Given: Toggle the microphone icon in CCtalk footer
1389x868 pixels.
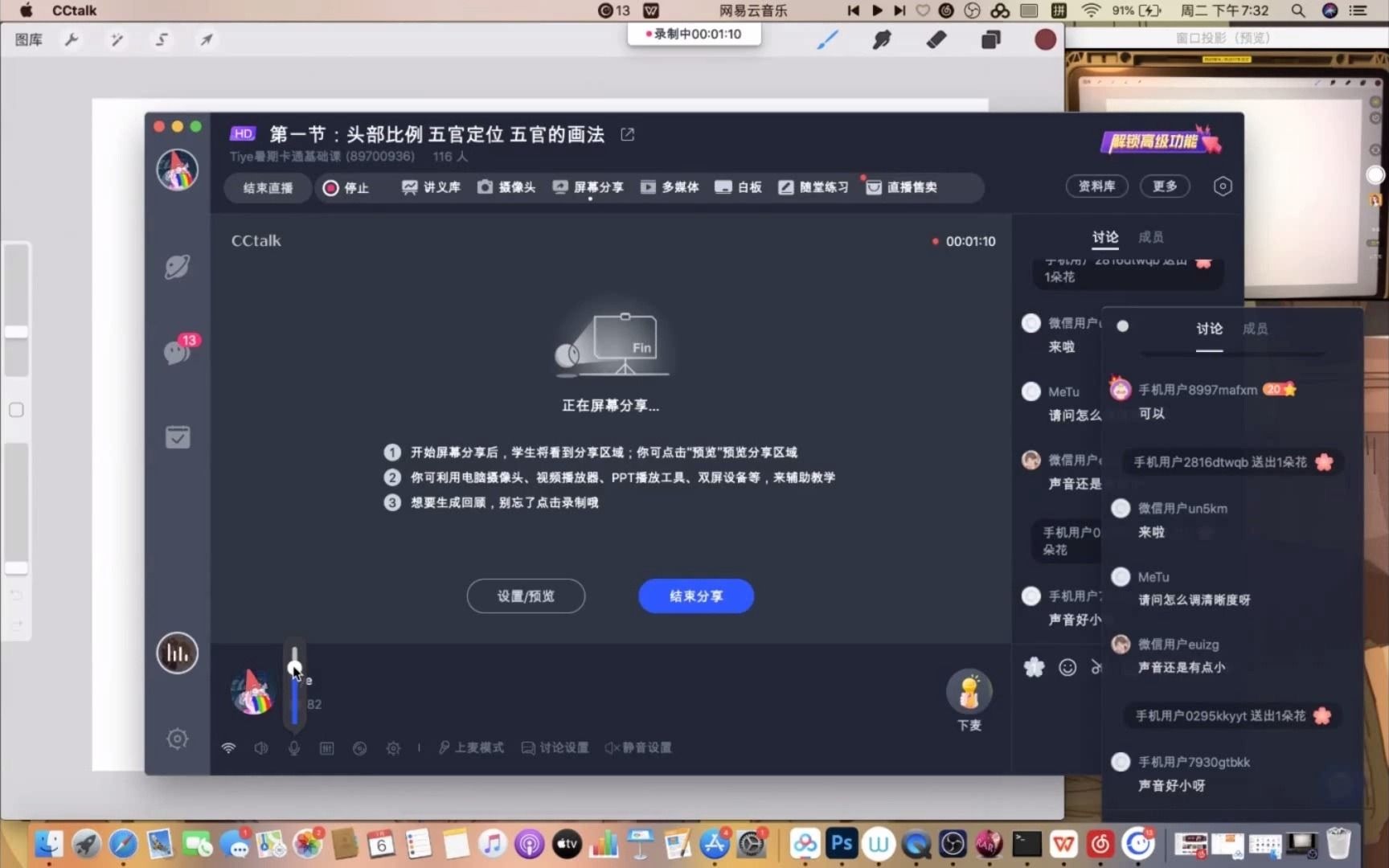Looking at the screenshot, I should pos(294,747).
